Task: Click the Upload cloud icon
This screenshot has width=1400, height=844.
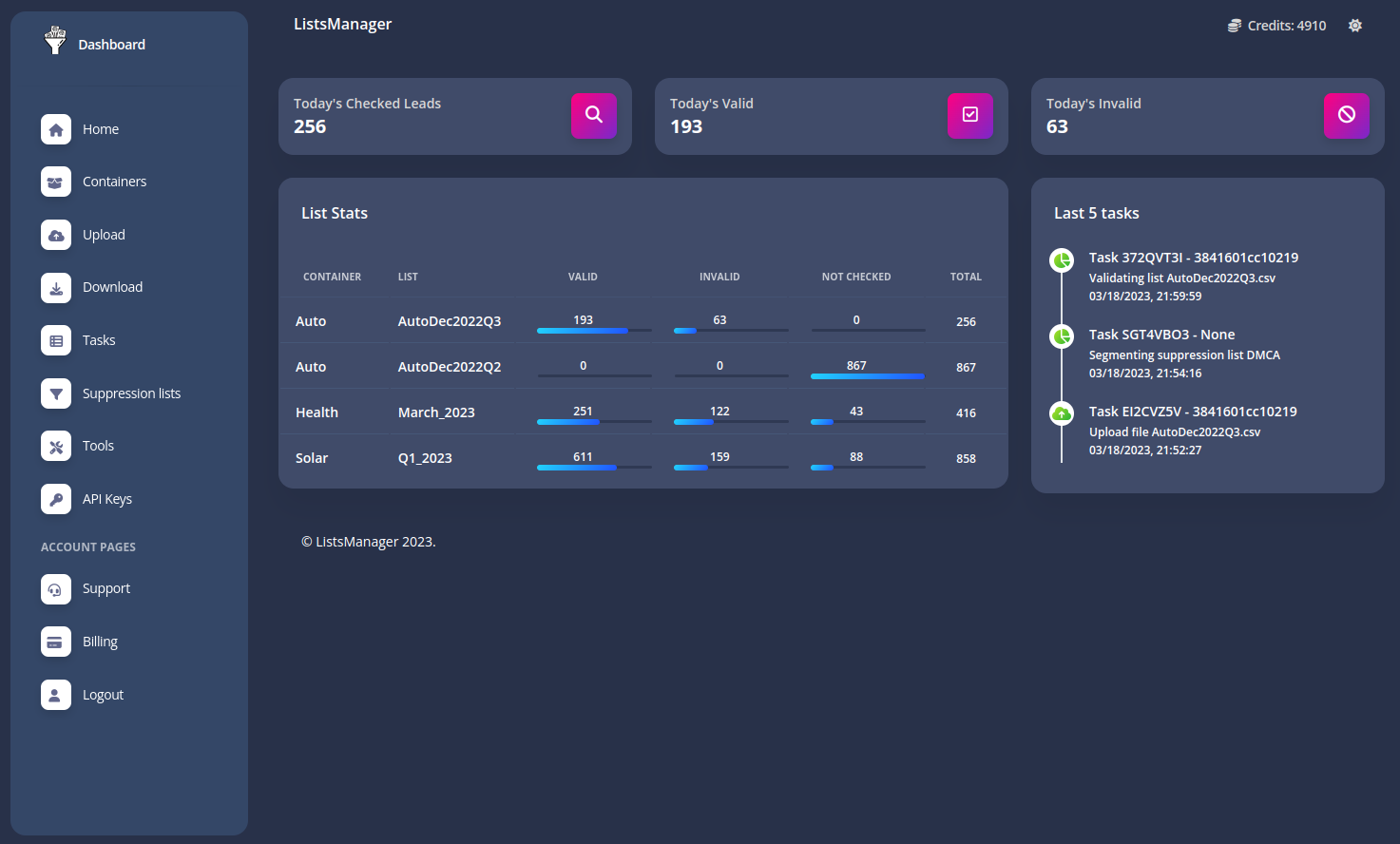Action: [56, 235]
